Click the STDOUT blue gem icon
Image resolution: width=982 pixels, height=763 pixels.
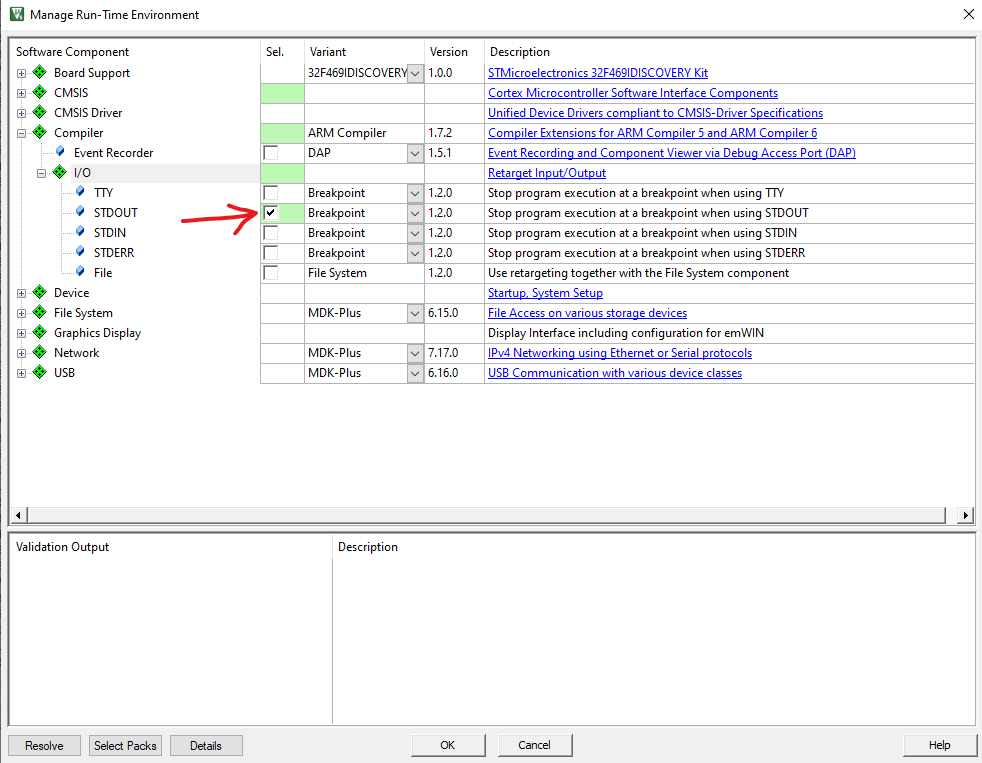click(x=80, y=212)
